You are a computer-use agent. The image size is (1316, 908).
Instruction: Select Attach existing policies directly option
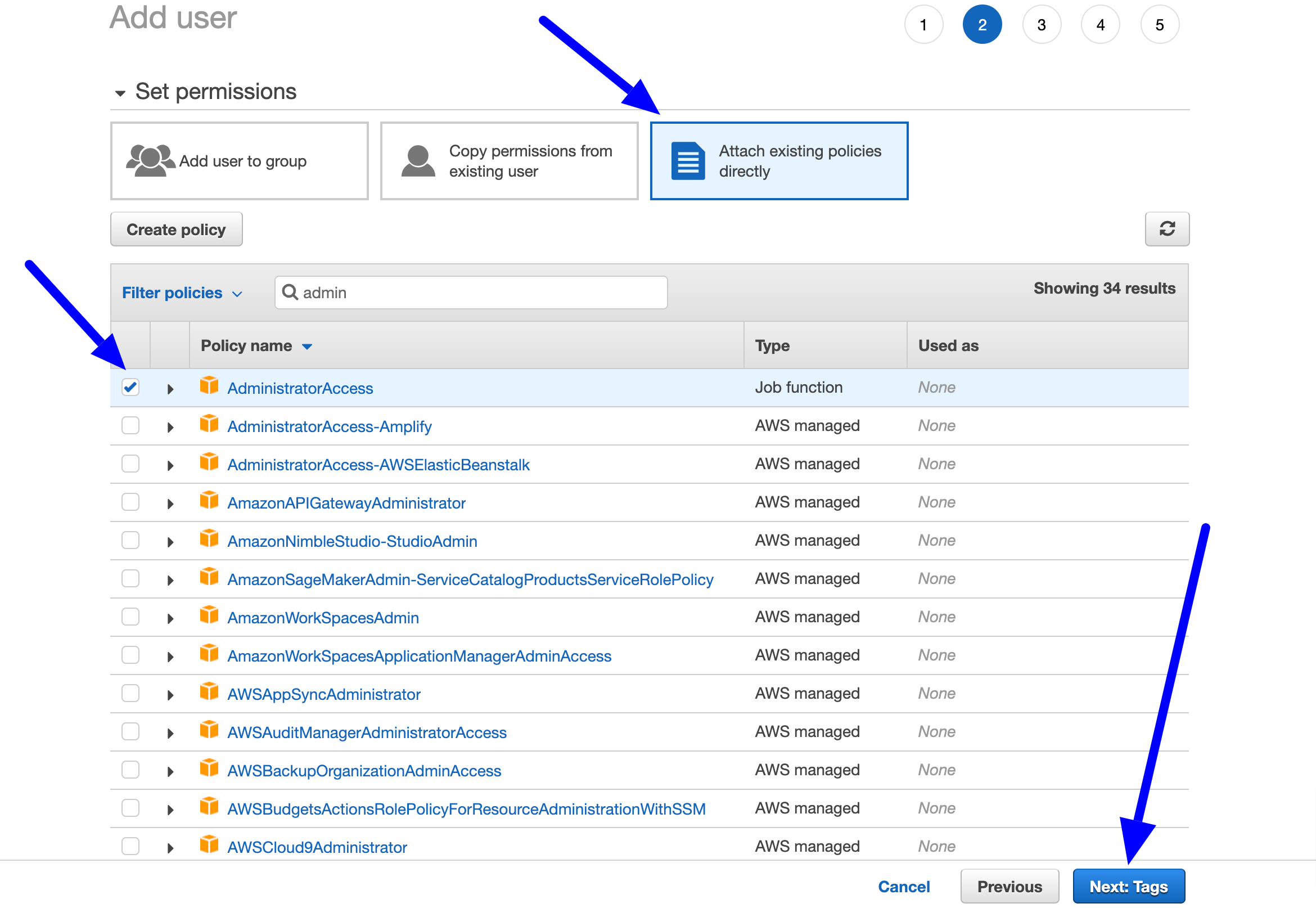[778, 161]
